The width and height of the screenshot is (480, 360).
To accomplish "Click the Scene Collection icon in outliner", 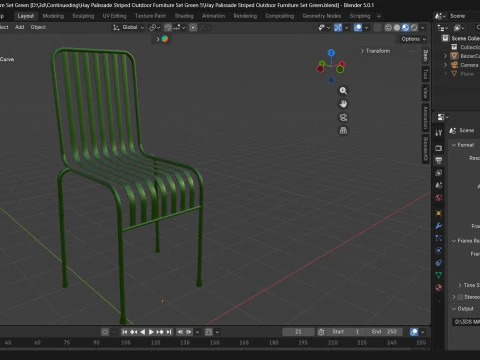I will point(445,38).
